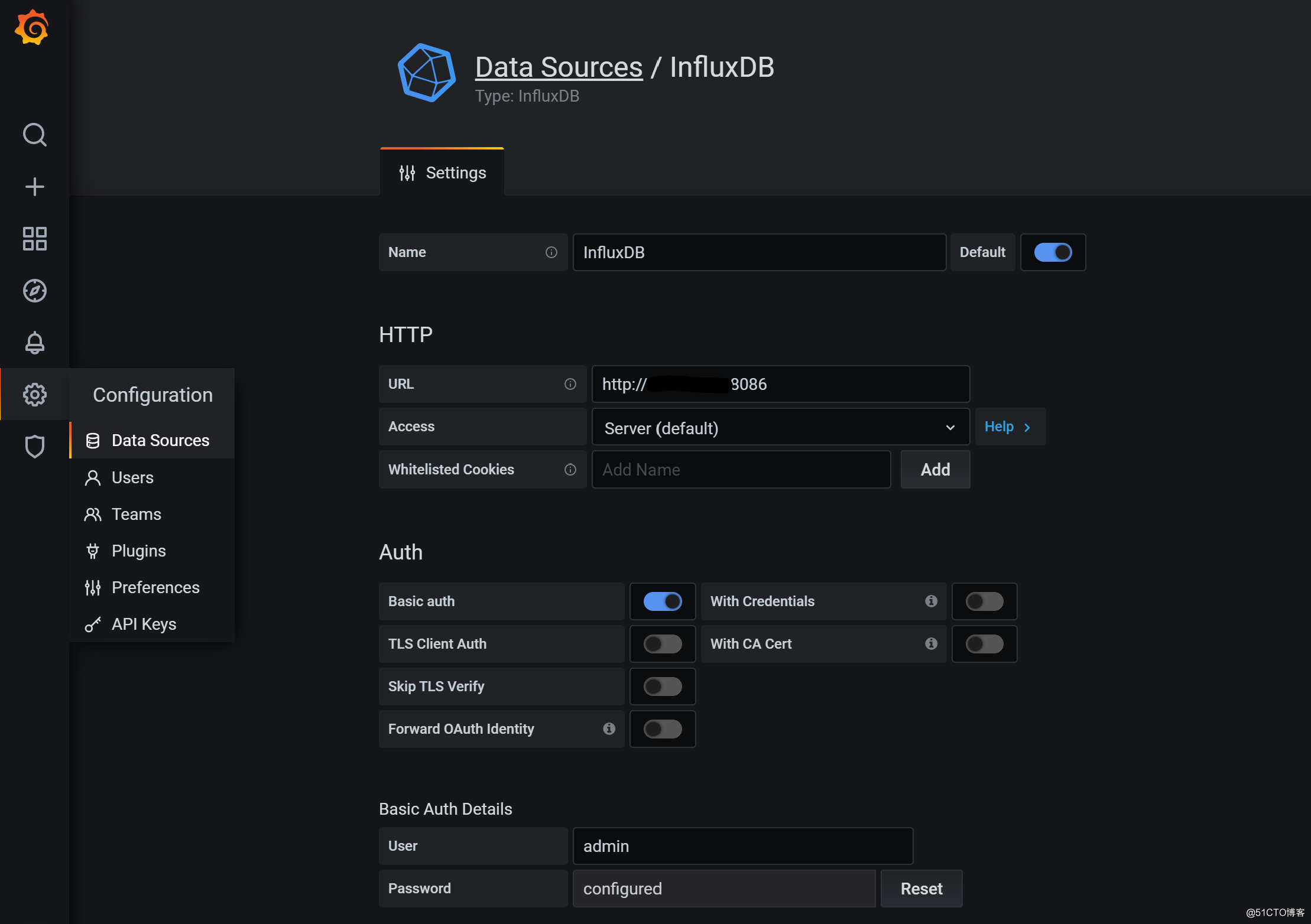Image resolution: width=1311 pixels, height=924 pixels.
Task: Click into the Name input field
Action: tap(760, 252)
